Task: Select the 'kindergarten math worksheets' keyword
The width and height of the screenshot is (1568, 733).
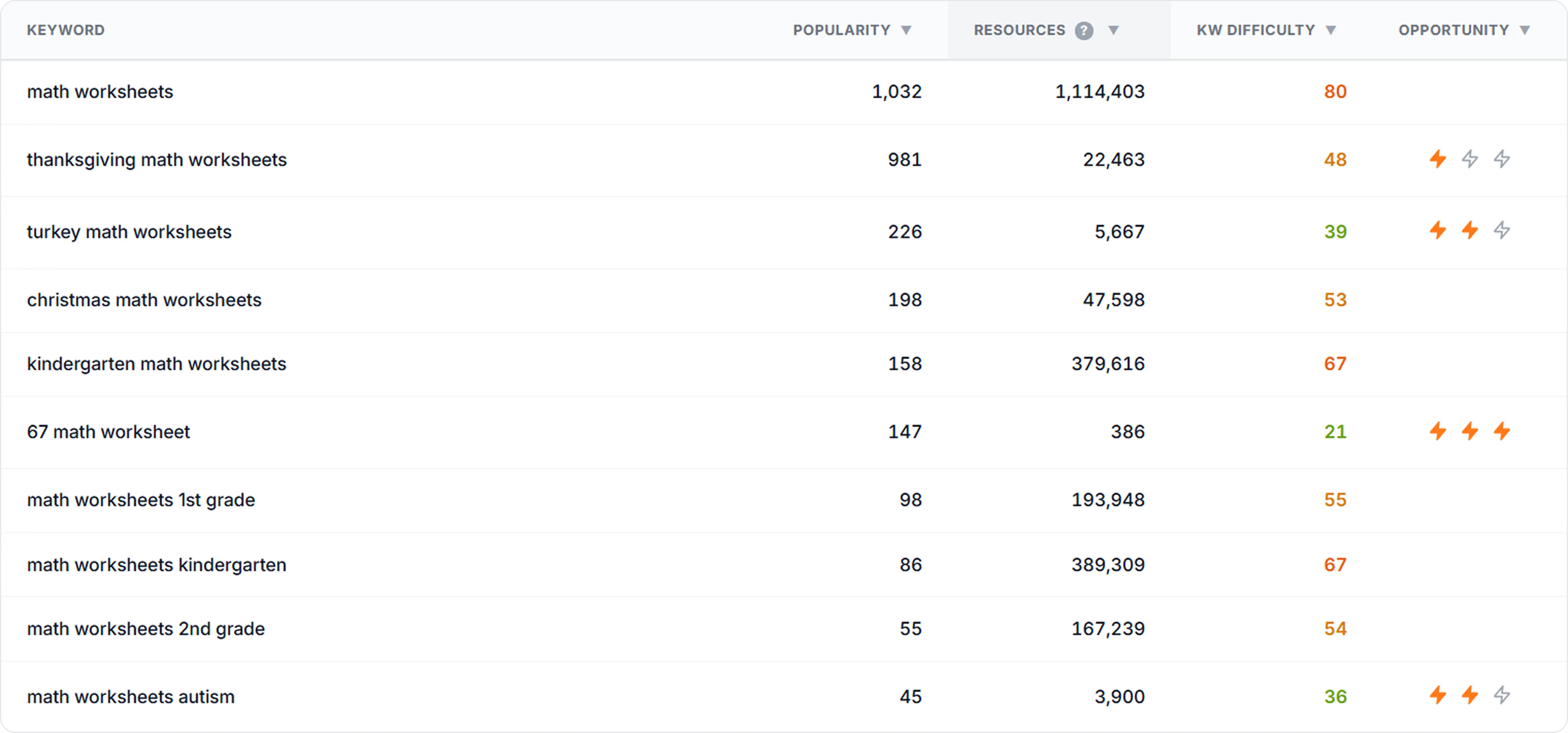Action: click(x=156, y=364)
